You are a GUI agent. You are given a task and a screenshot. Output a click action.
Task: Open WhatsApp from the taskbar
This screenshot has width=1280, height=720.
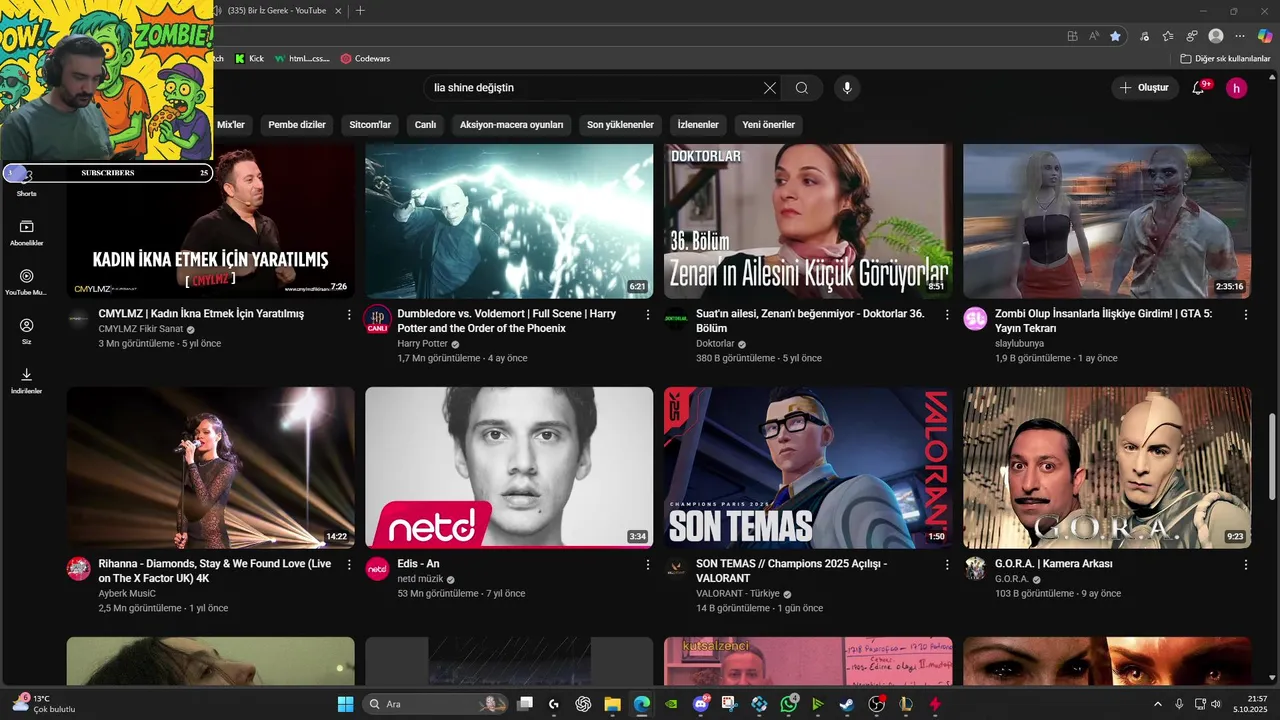coord(789,704)
